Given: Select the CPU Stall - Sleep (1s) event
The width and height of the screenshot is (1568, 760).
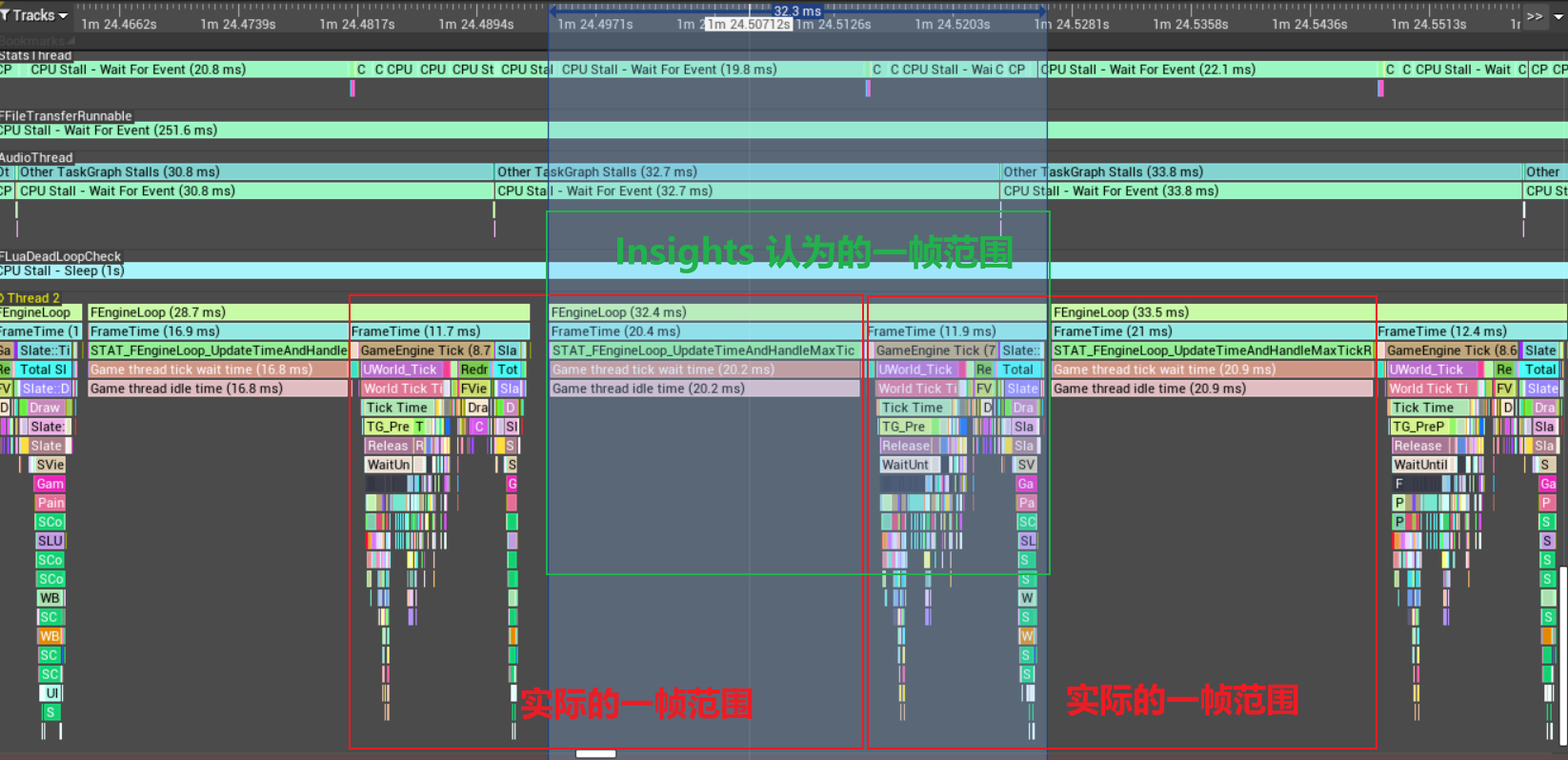Looking at the screenshot, I should [784, 271].
